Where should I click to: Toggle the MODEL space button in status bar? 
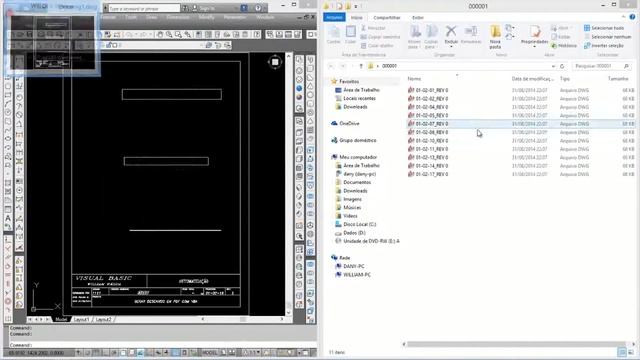tap(210, 353)
